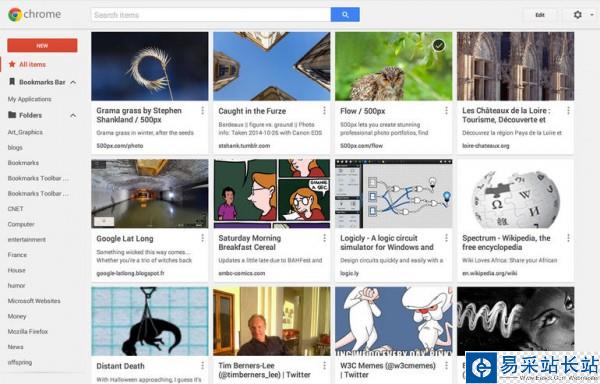The width and height of the screenshot is (600, 384).
Task: Open more options for Saturday Morning Breakfast Cereal
Action: coord(324,238)
